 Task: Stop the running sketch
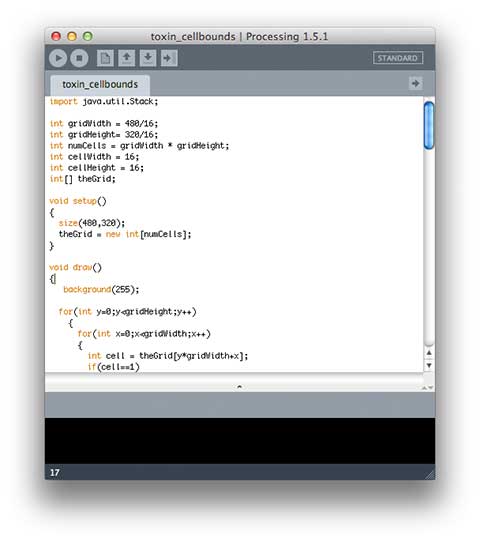pos(79,58)
